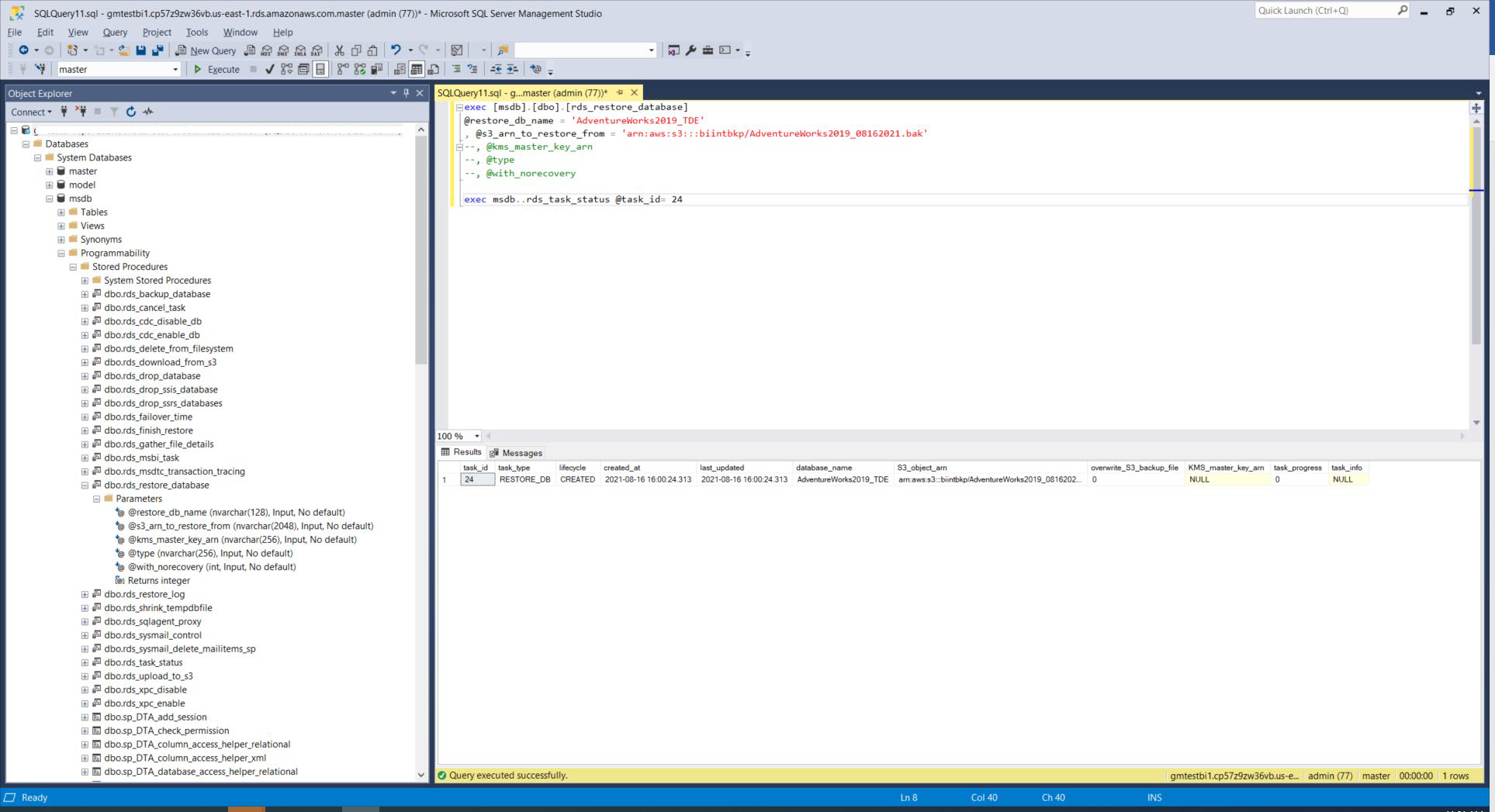Open Activity Monitor from Object Explorer toolbar

coord(148,112)
